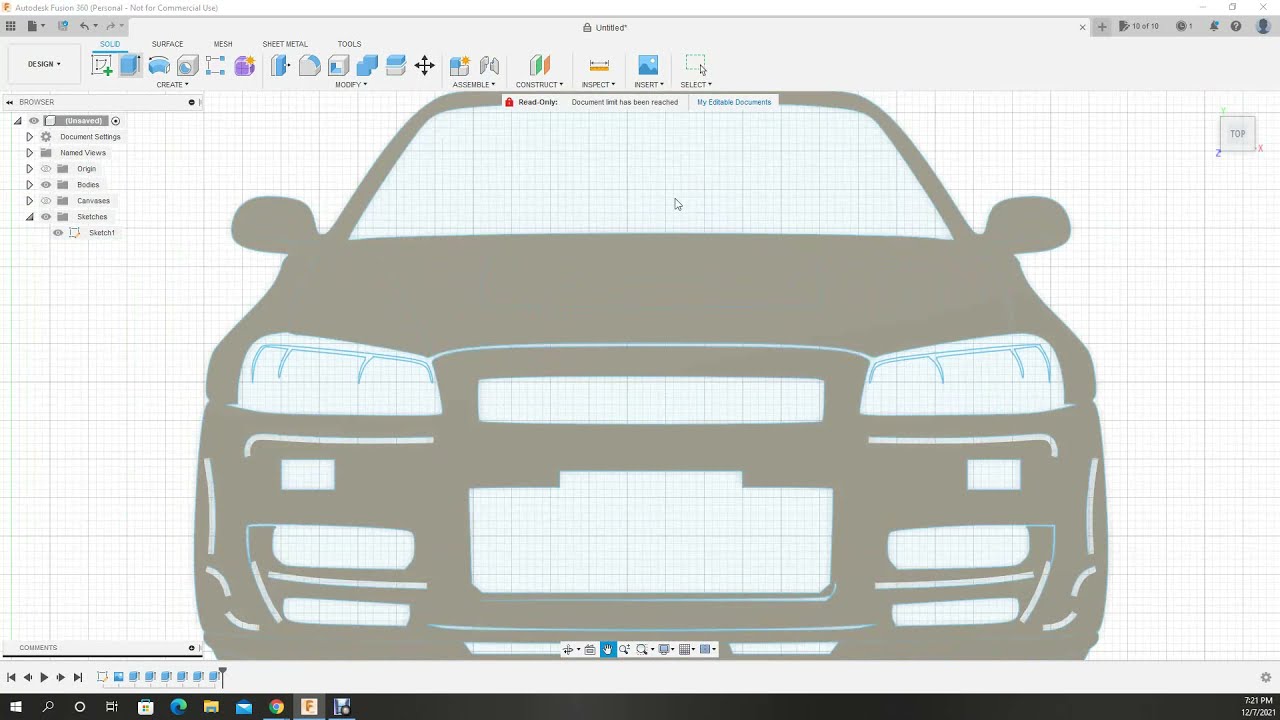
Task: Switch to the SURFACE tab
Action: point(167,44)
